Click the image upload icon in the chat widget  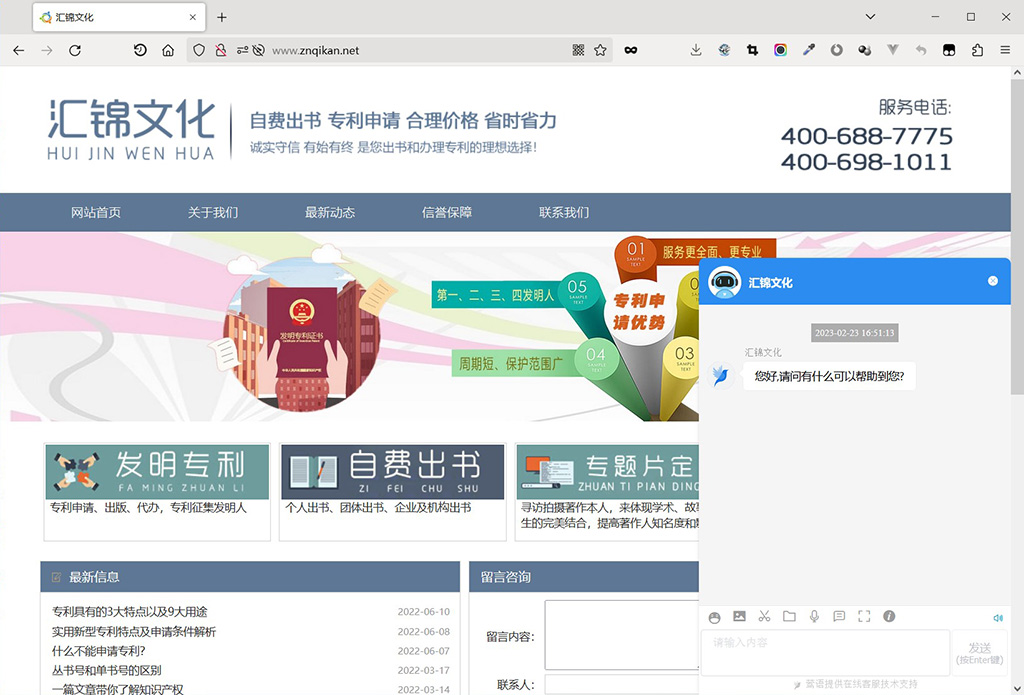tap(740, 616)
